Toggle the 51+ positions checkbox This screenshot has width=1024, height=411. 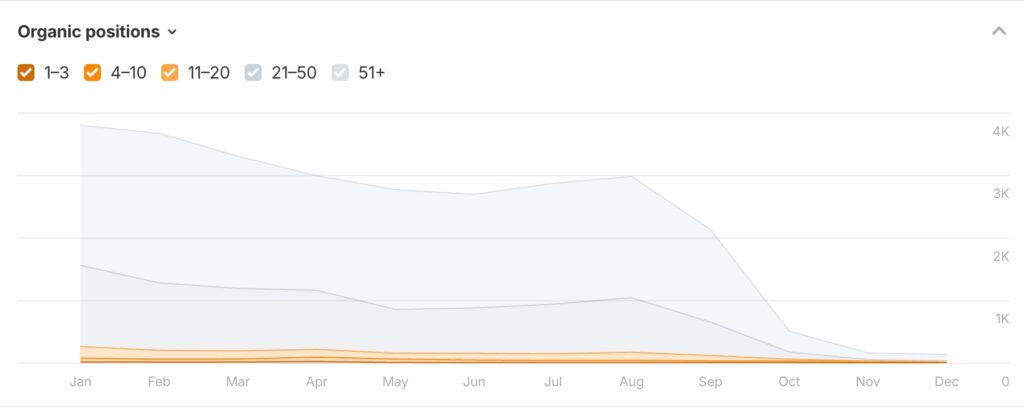point(342,72)
